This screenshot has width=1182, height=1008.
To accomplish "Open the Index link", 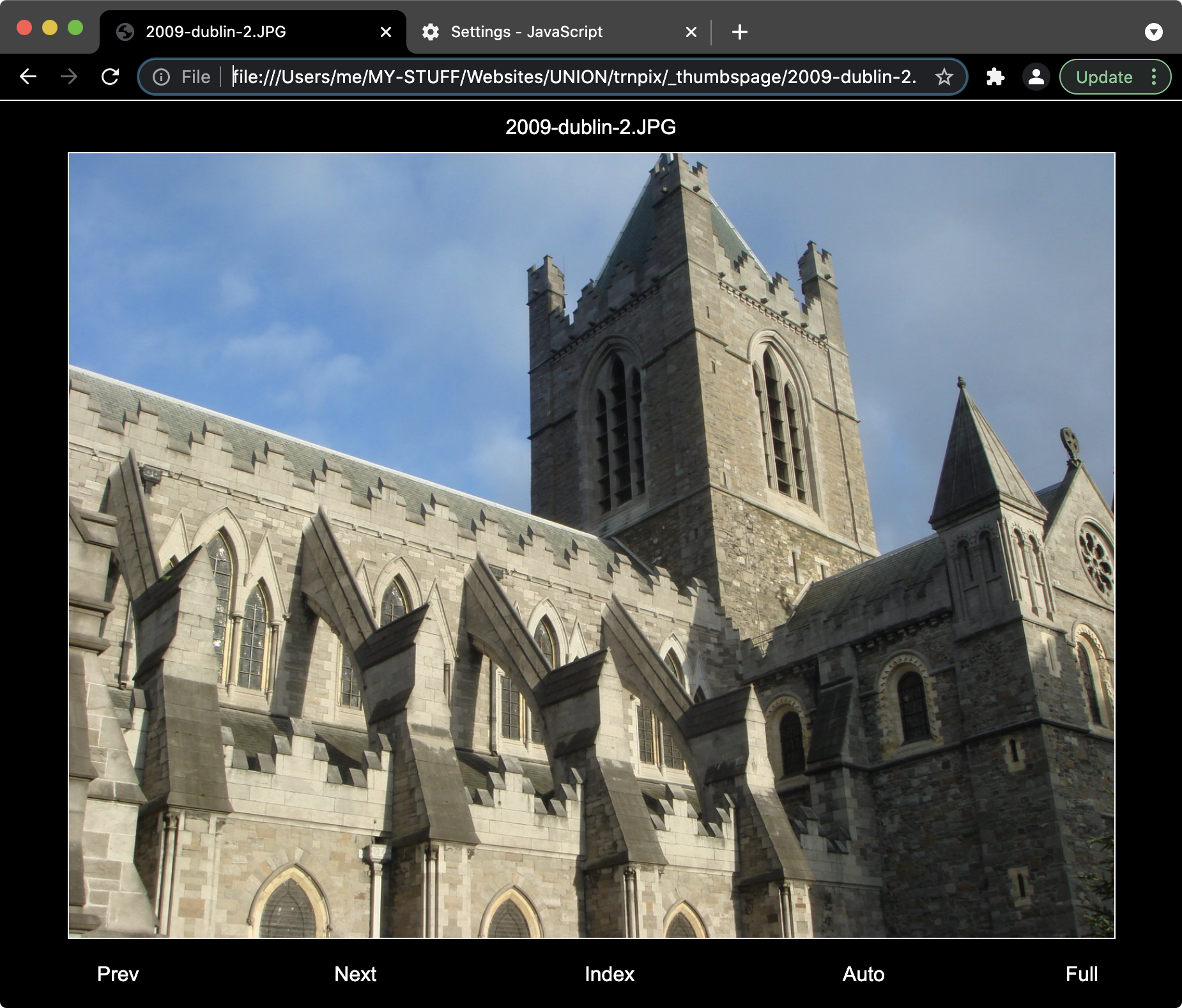I will click(x=610, y=974).
